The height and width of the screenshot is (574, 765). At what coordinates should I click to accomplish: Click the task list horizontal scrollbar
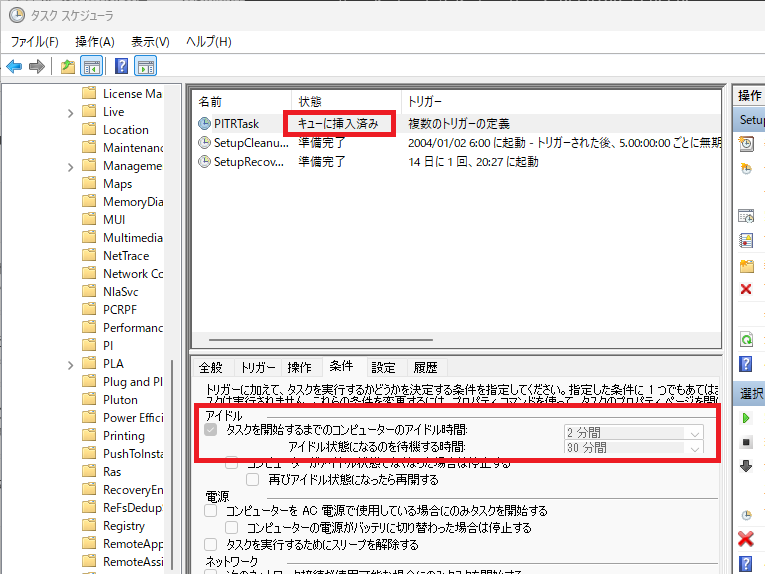click(321, 339)
